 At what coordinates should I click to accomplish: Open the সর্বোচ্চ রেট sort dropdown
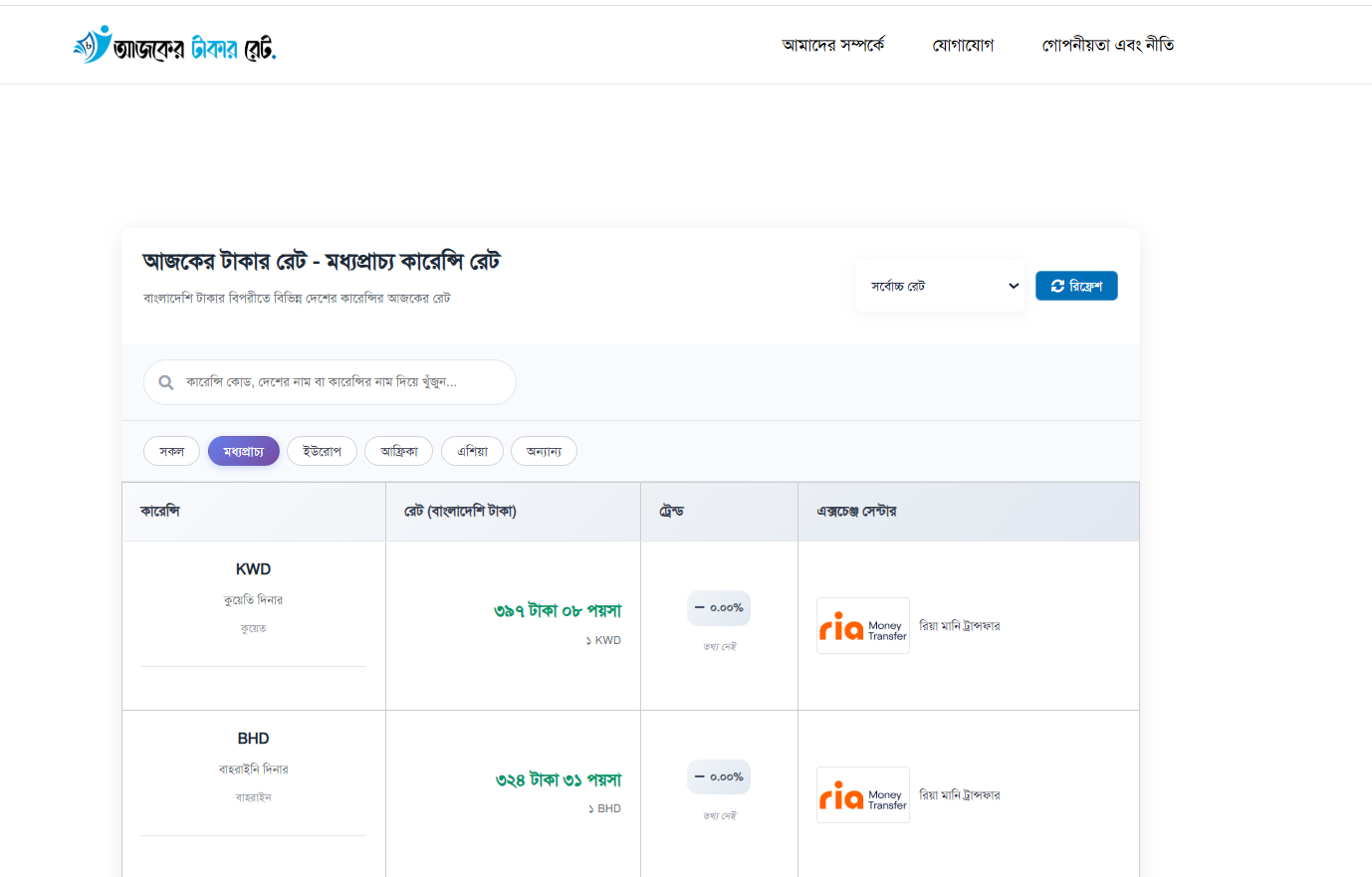pyautogui.click(x=940, y=286)
